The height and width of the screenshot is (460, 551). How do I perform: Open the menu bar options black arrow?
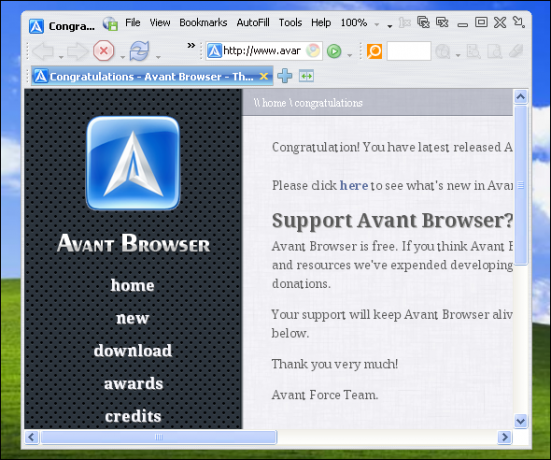tap(390, 26)
